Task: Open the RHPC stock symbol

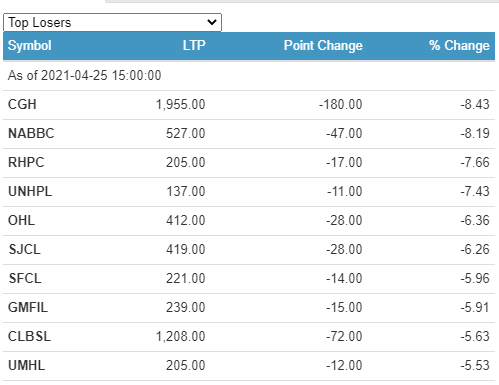Action: coord(26,163)
